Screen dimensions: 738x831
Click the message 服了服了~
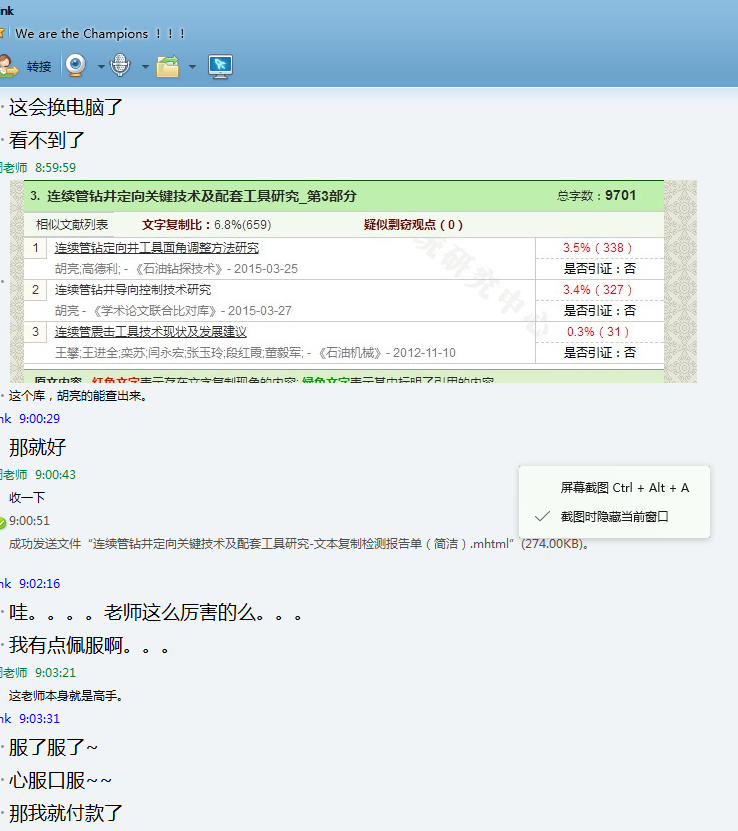pos(53,747)
